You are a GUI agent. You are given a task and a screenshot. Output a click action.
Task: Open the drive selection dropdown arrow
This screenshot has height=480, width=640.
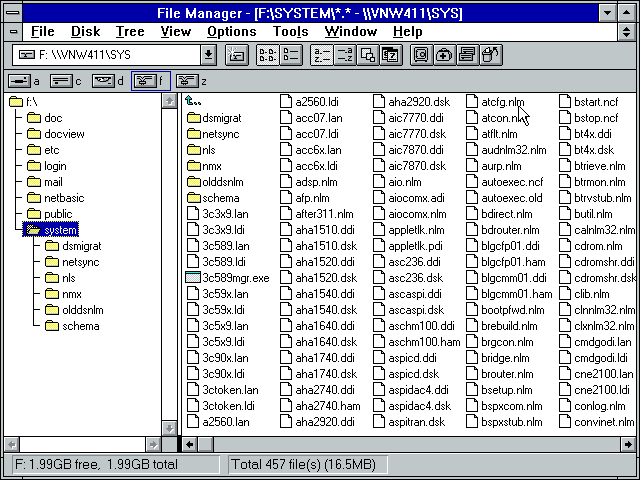tap(208, 55)
